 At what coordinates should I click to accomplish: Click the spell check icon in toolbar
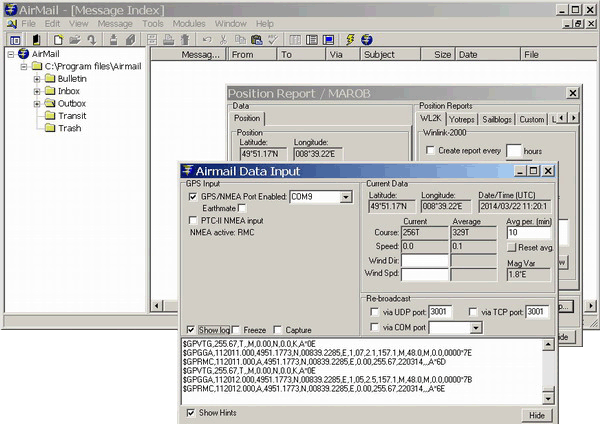point(271,40)
